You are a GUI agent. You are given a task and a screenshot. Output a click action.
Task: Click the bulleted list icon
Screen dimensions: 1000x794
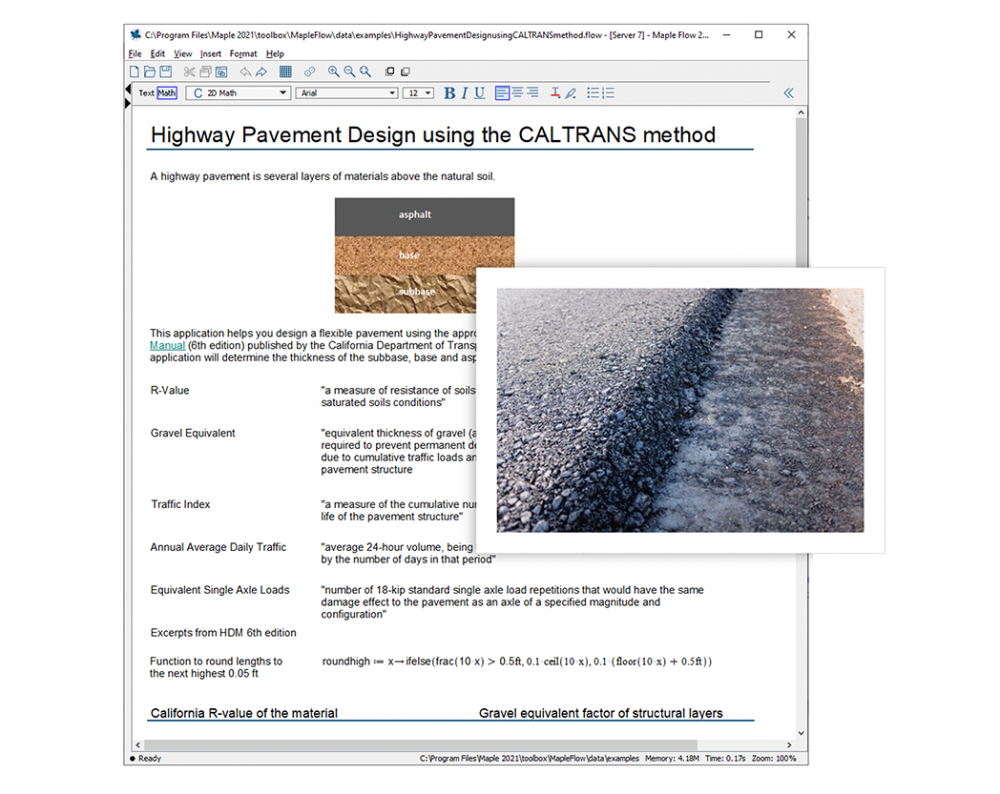(593, 93)
